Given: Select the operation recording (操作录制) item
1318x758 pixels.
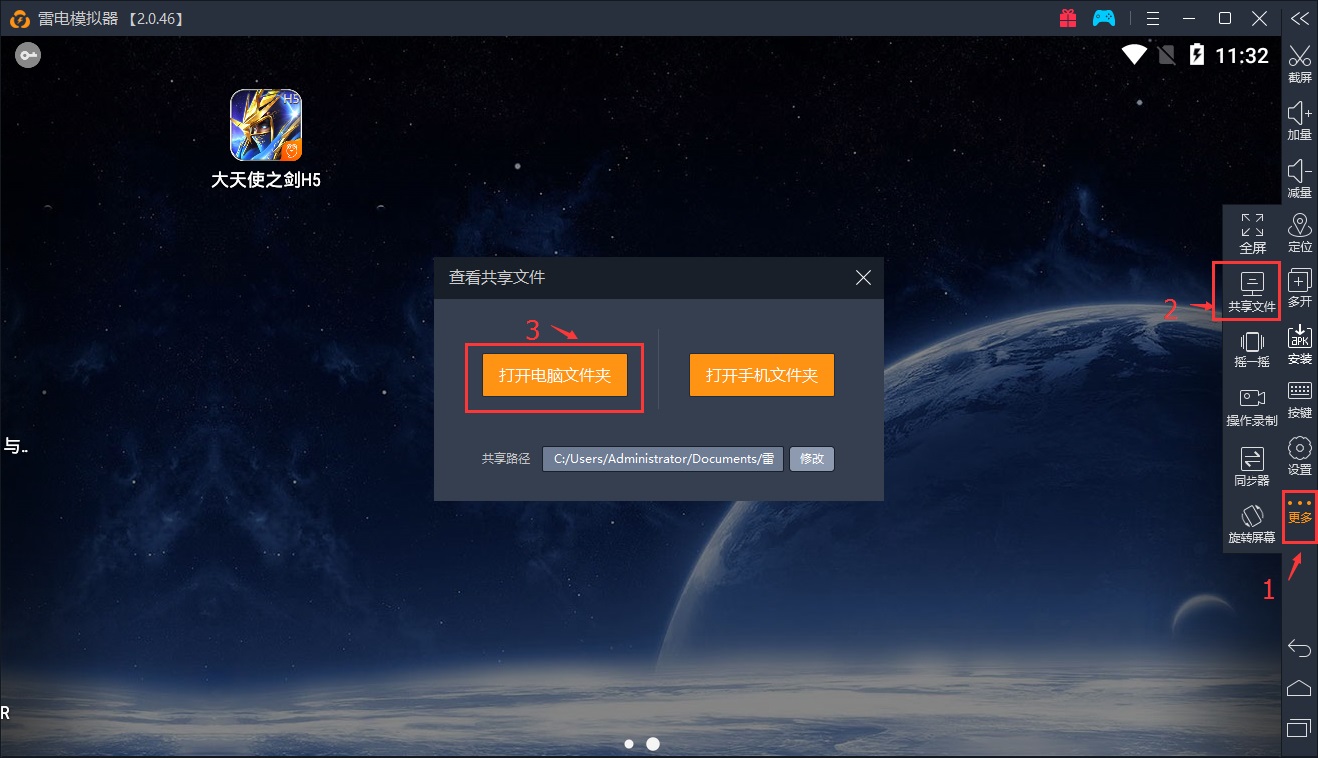Looking at the screenshot, I should pyautogui.click(x=1252, y=406).
